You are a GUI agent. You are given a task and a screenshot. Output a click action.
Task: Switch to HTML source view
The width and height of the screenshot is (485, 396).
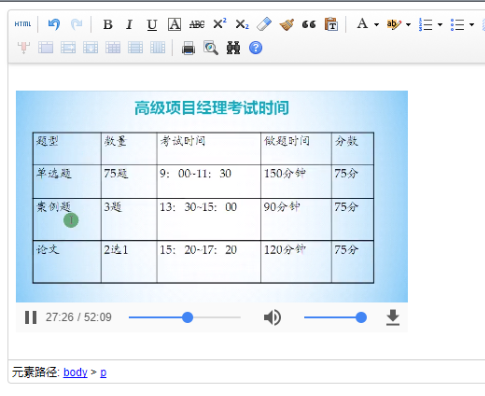point(23,24)
